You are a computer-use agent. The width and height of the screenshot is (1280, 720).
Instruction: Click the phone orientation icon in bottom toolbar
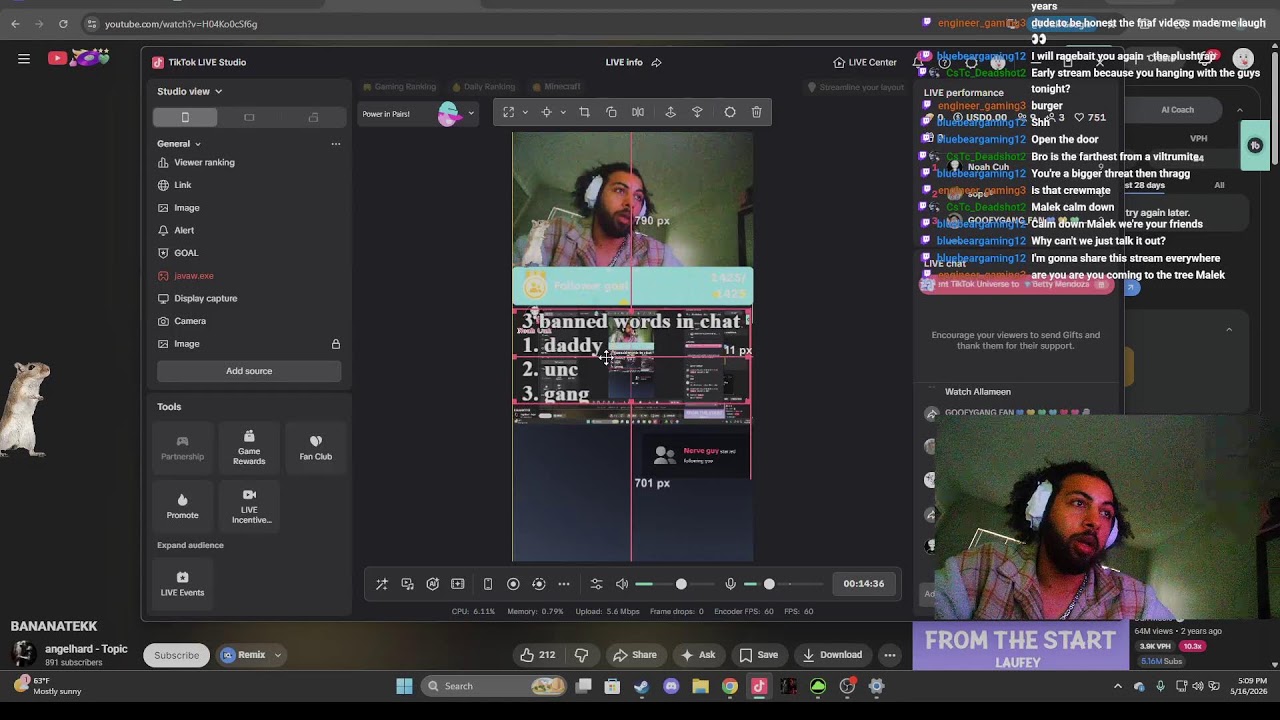[x=488, y=584]
